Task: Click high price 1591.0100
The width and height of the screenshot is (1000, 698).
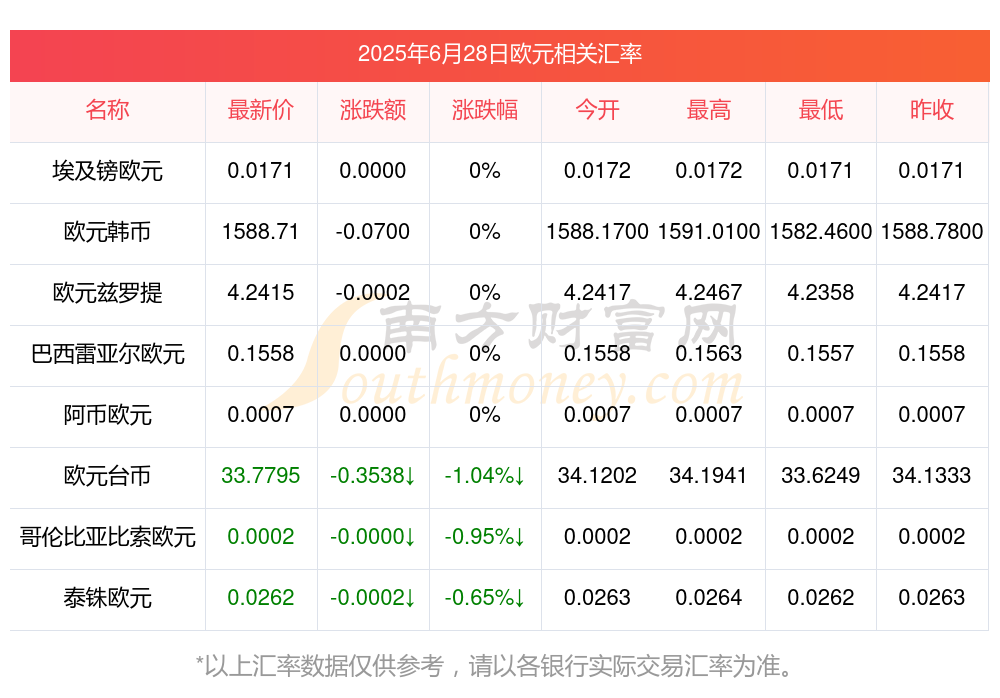Action: click(709, 232)
